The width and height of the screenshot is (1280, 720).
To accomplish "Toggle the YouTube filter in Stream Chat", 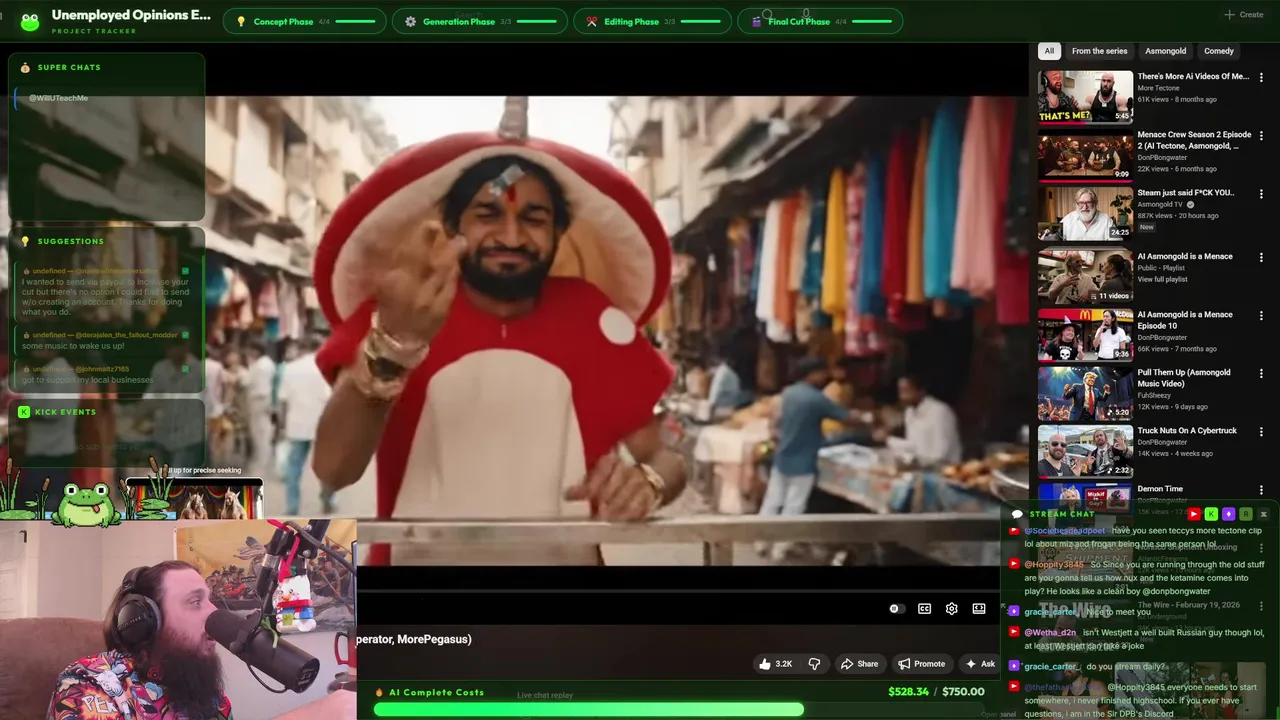I will click(x=1194, y=514).
